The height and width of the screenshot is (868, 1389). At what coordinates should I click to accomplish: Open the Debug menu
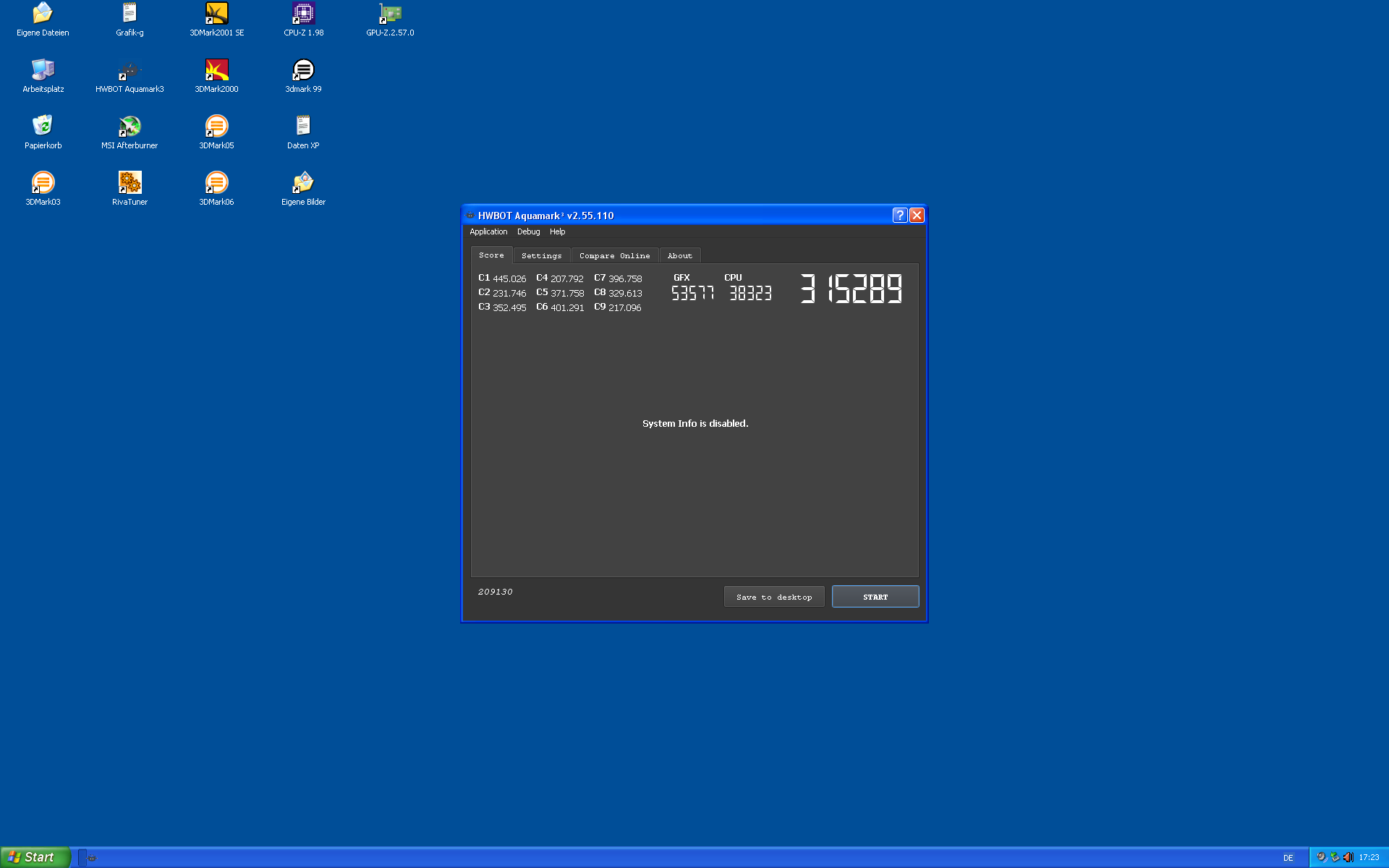click(528, 231)
